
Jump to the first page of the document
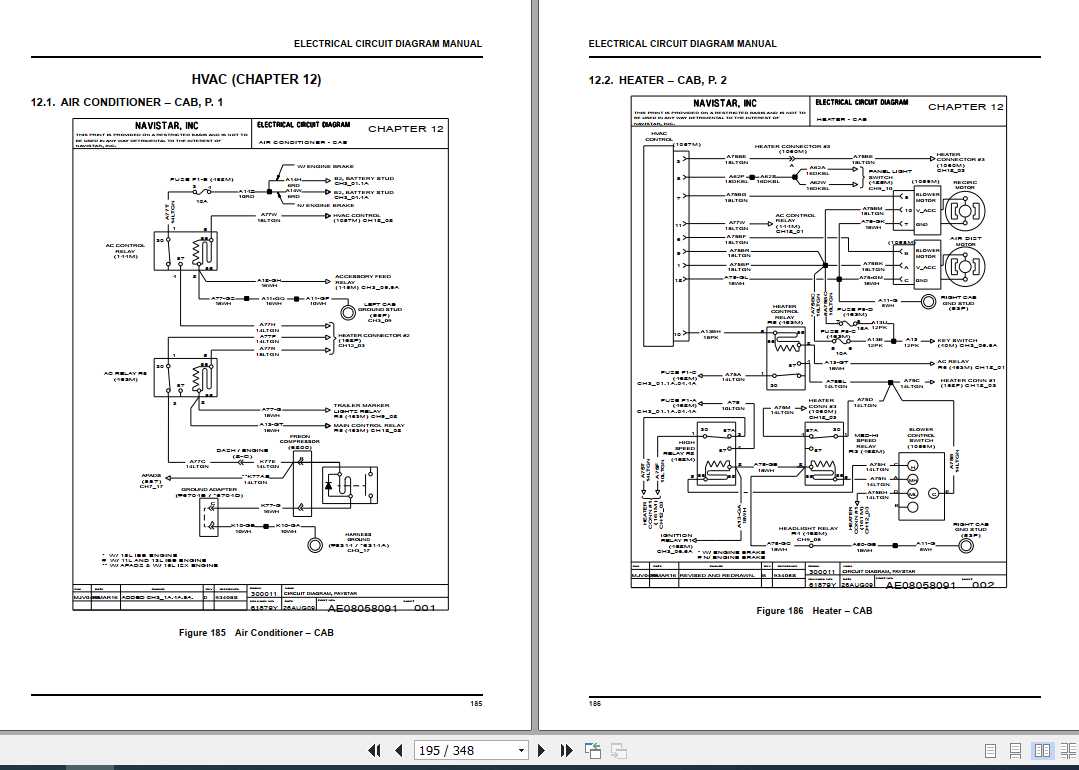(x=374, y=750)
